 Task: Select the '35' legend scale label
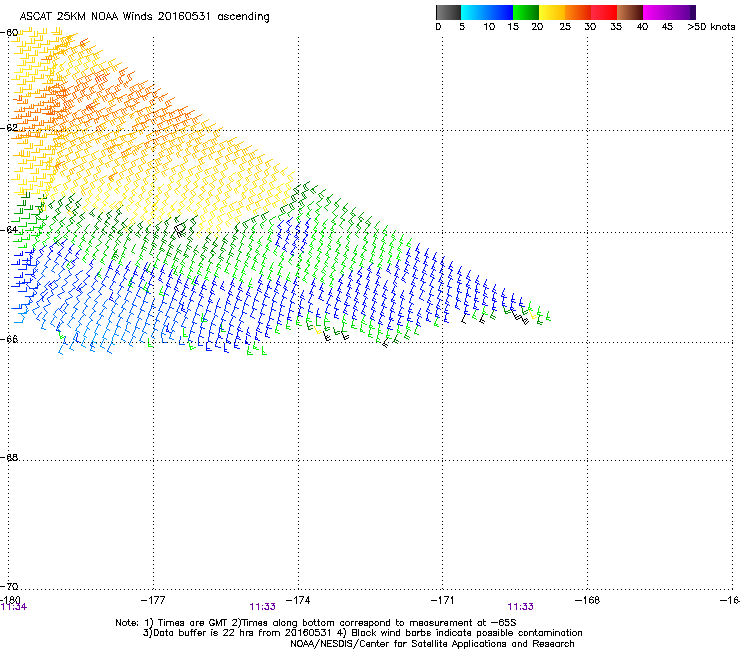coord(616,27)
